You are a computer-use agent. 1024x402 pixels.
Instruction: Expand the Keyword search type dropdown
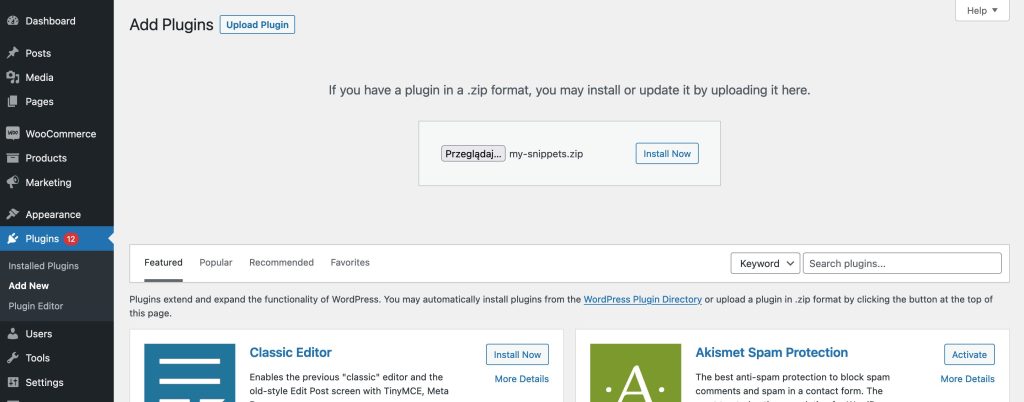[x=765, y=263]
